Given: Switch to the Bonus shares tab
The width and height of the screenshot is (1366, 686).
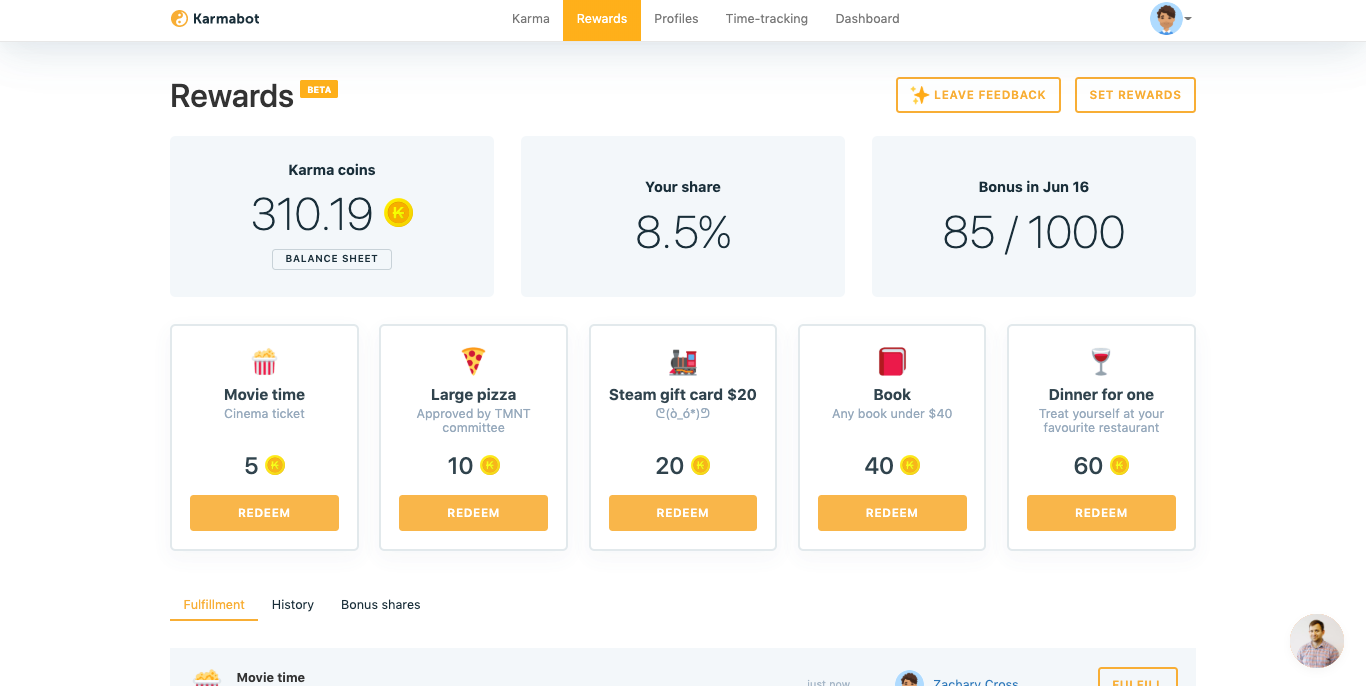Looking at the screenshot, I should (x=381, y=605).
